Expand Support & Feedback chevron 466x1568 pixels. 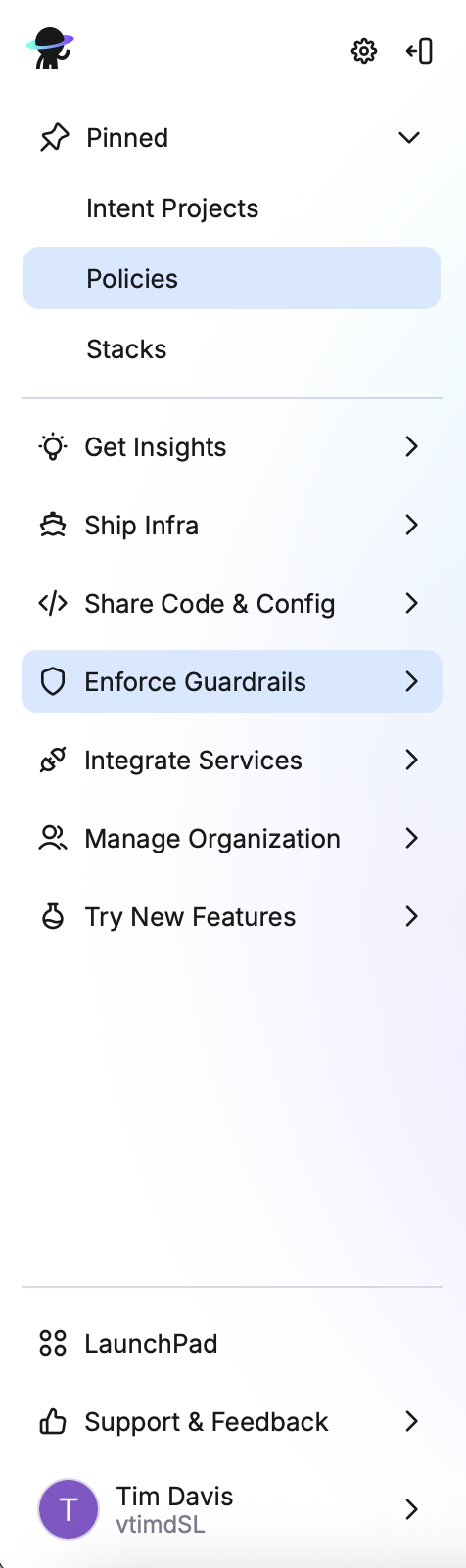[x=412, y=1422]
